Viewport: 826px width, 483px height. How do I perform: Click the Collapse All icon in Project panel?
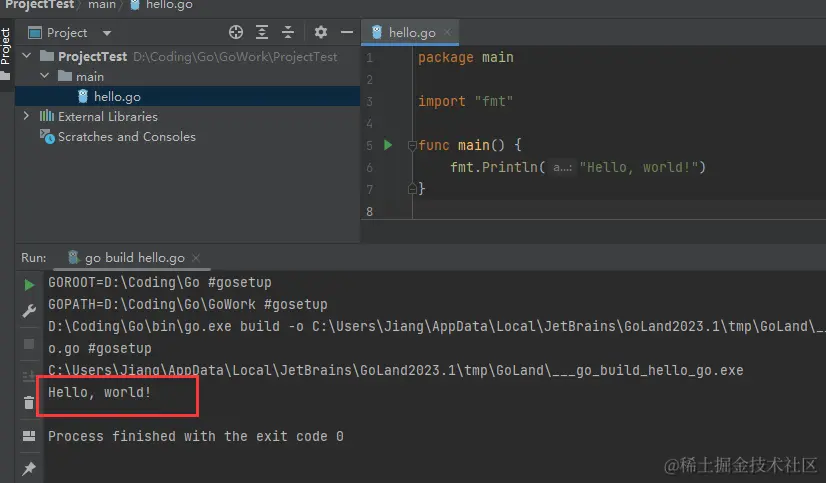tap(288, 32)
